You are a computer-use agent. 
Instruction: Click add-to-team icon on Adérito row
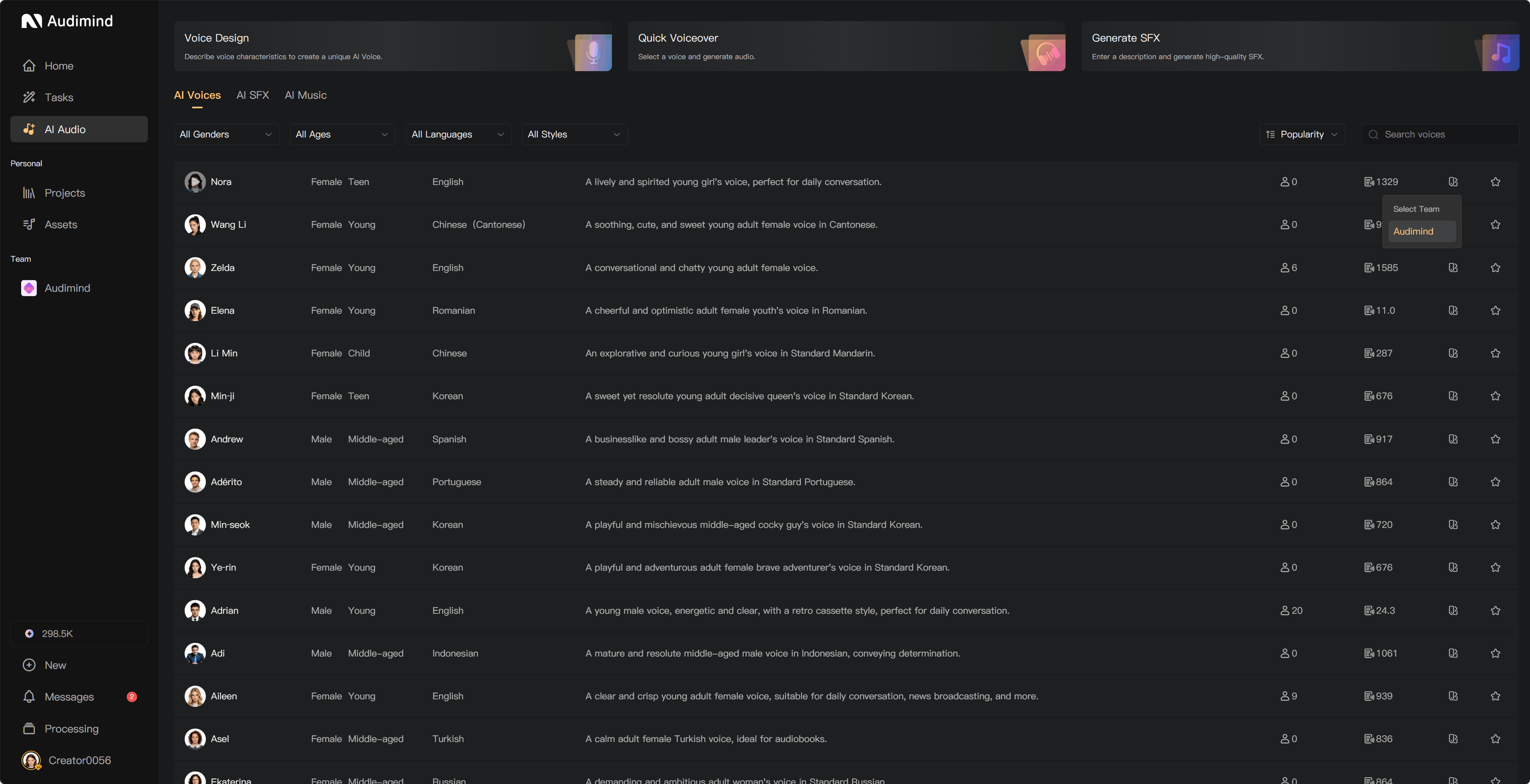(1453, 482)
